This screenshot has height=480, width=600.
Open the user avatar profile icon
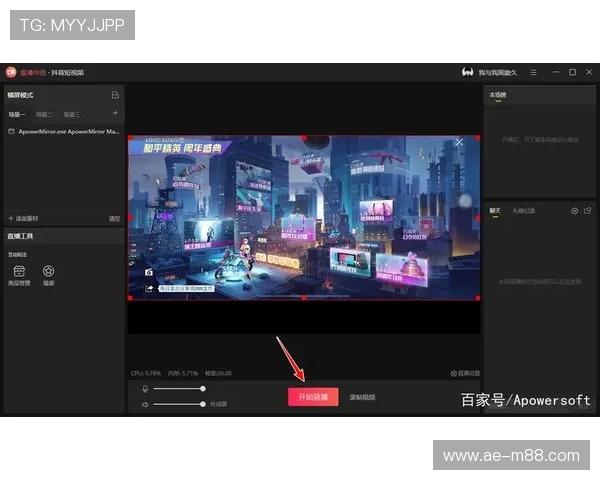click(x=467, y=72)
